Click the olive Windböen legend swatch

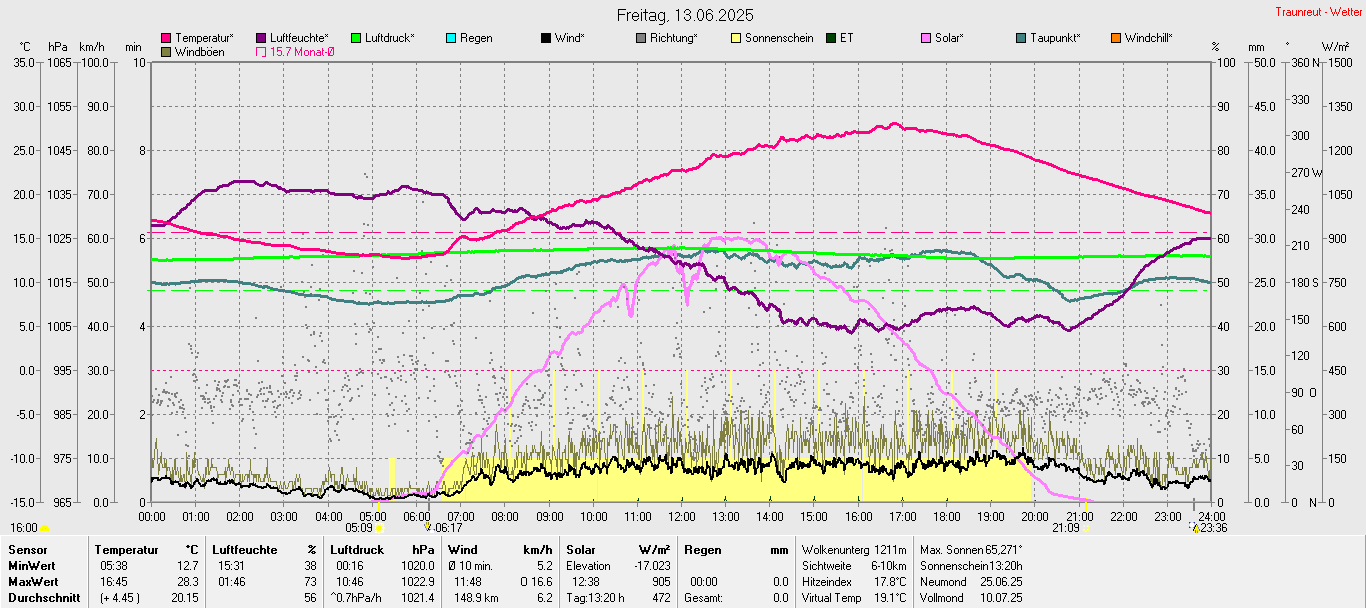pos(166,51)
